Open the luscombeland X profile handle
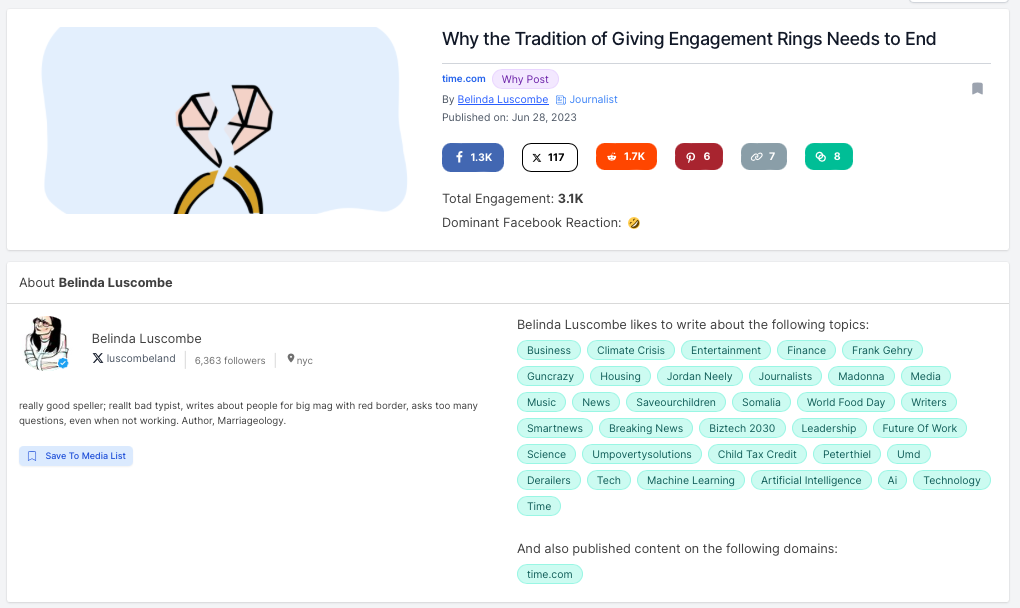Image resolution: width=1020 pixels, height=608 pixels. pyautogui.click(x=140, y=359)
